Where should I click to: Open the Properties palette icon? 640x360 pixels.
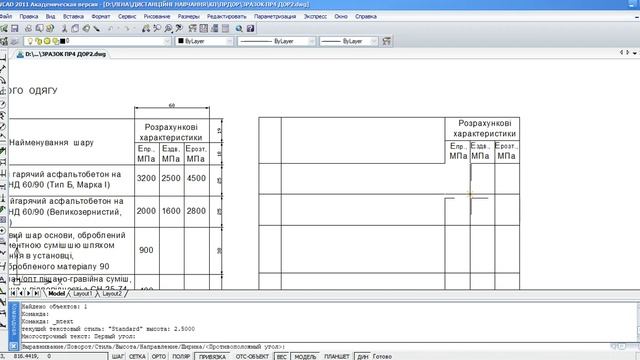[x=192, y=29]
